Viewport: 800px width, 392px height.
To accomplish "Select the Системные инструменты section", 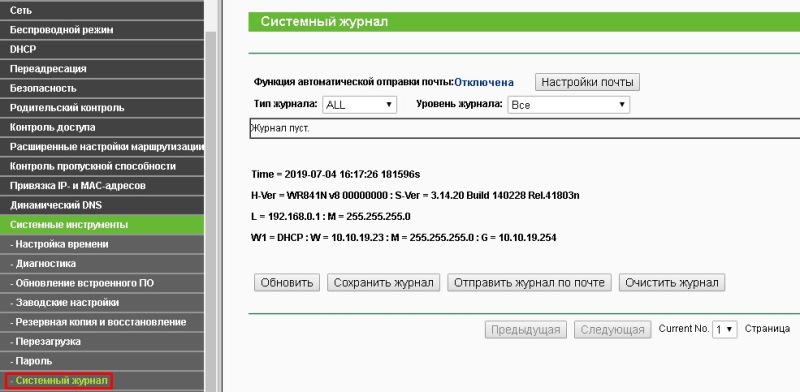I will (x=102, y=225).
